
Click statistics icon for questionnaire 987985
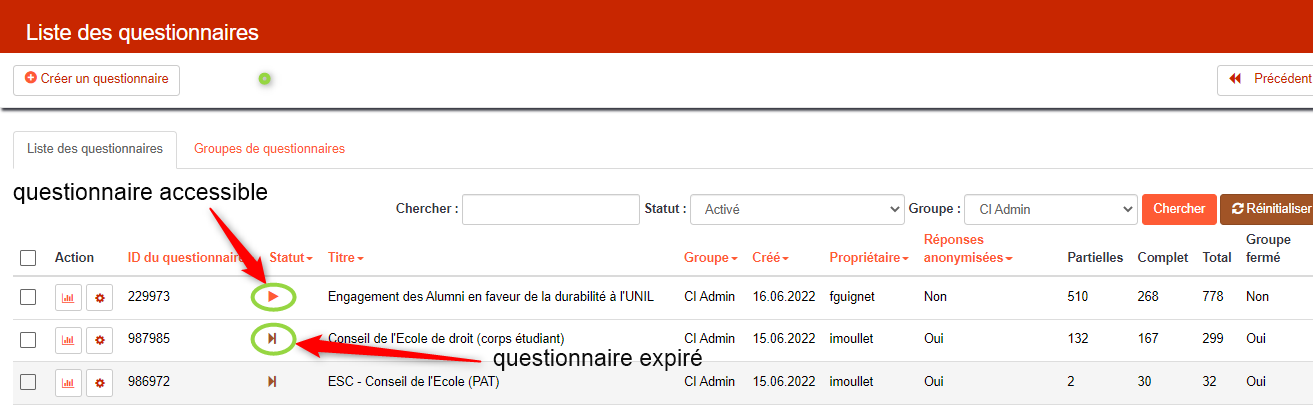pos(68,340)
